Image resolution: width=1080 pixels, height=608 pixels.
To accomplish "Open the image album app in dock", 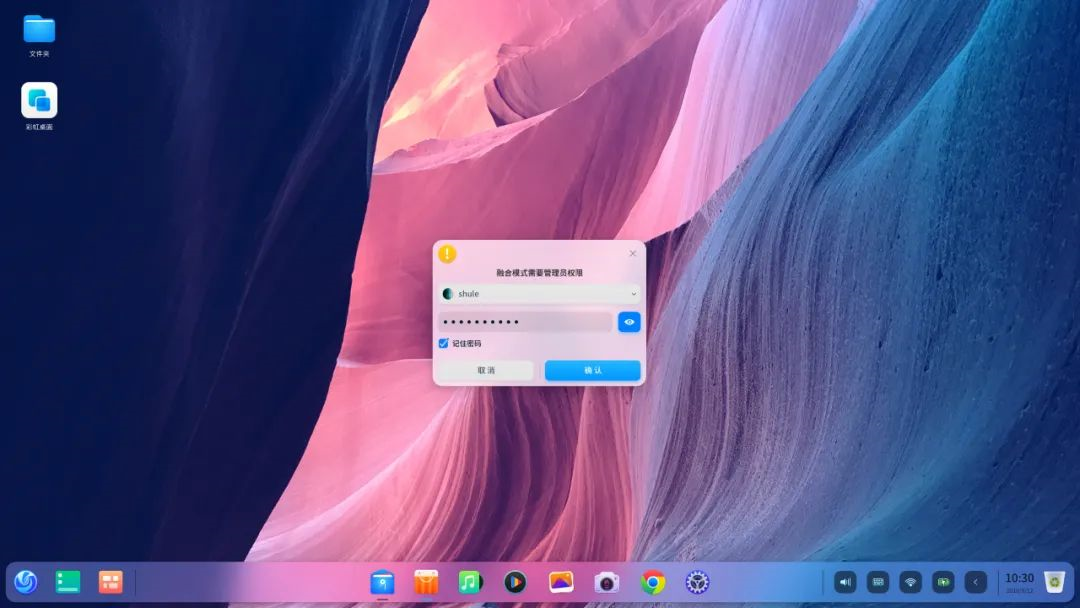I will tap(561, 583).
